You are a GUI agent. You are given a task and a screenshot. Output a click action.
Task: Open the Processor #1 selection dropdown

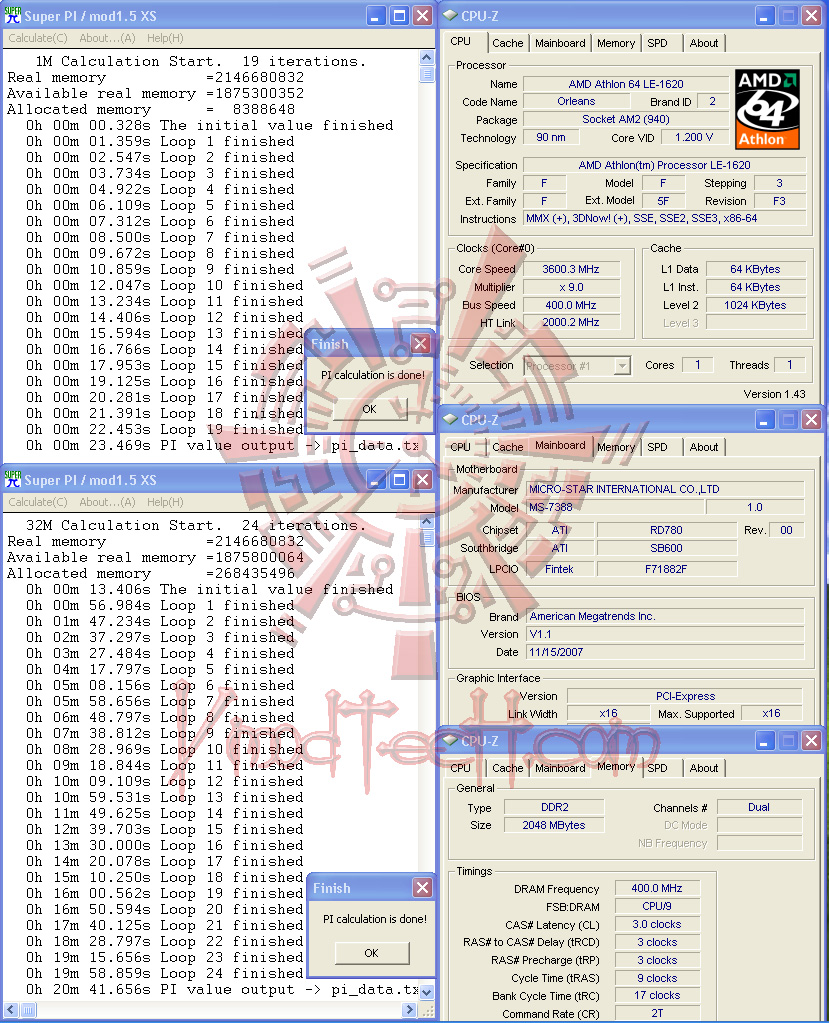tap(622, 365)
